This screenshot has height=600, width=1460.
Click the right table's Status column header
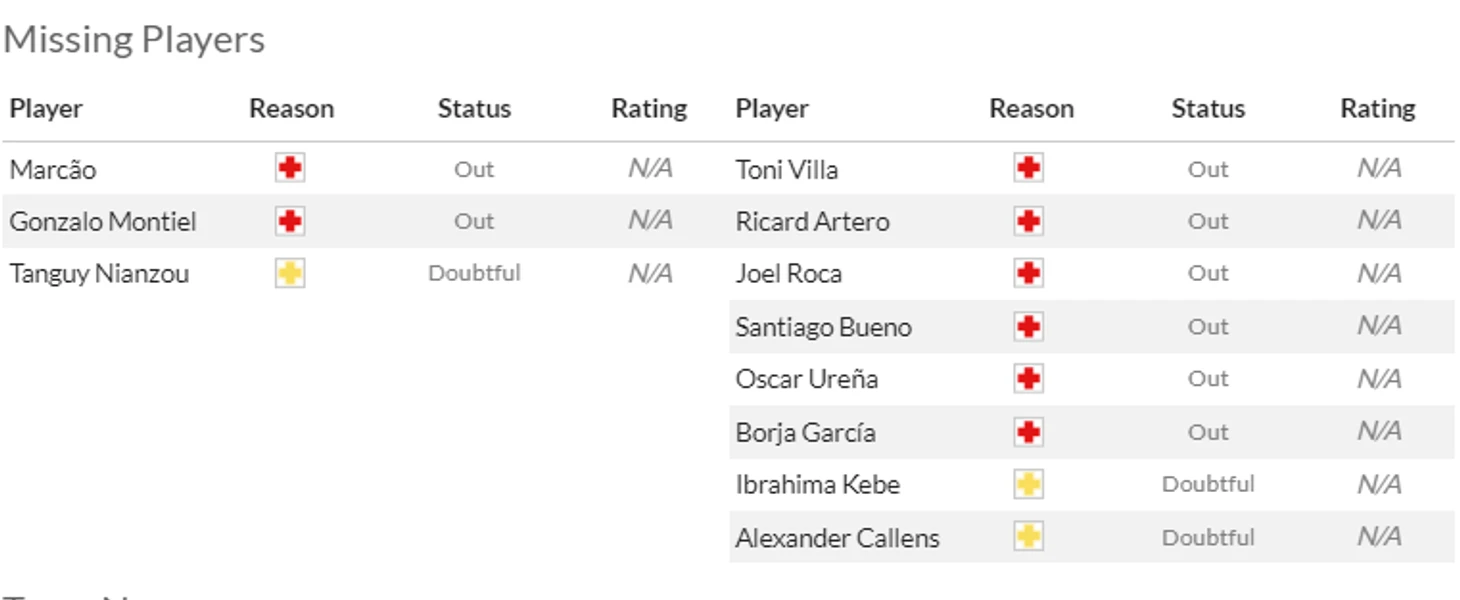point(1208,108)
